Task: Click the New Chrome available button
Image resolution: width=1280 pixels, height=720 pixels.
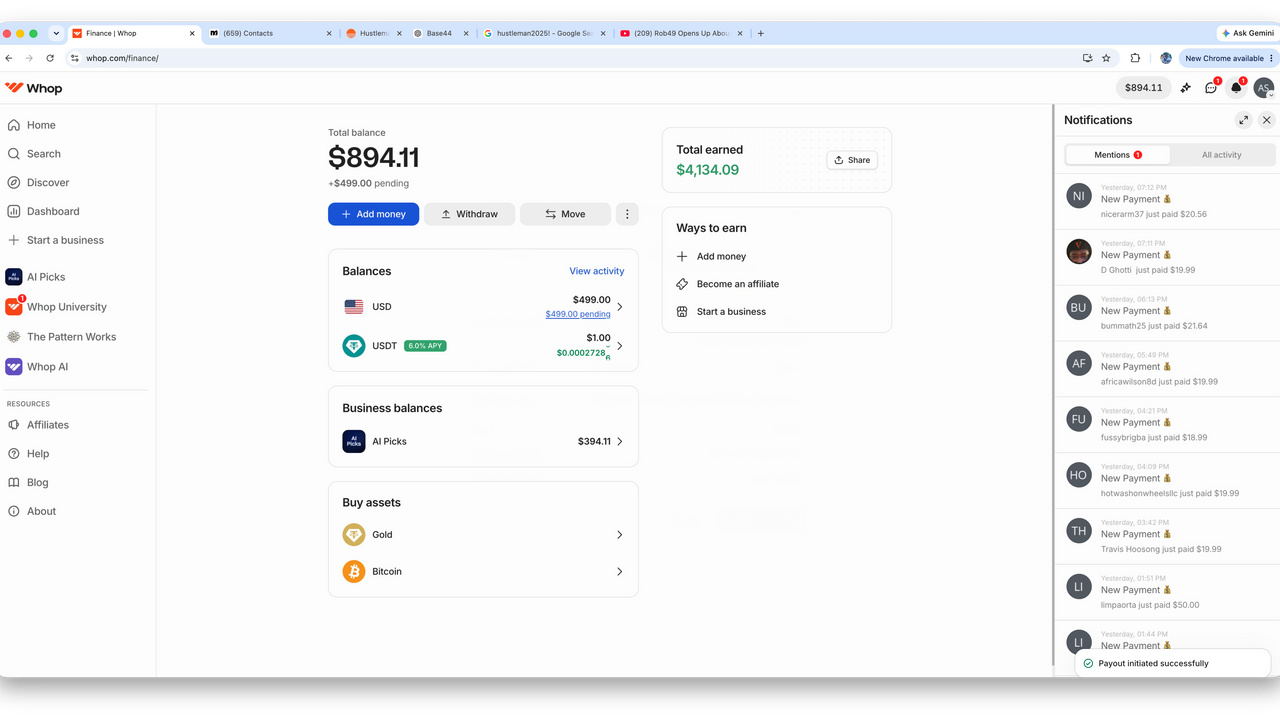Action: [x=1229, y=58]
